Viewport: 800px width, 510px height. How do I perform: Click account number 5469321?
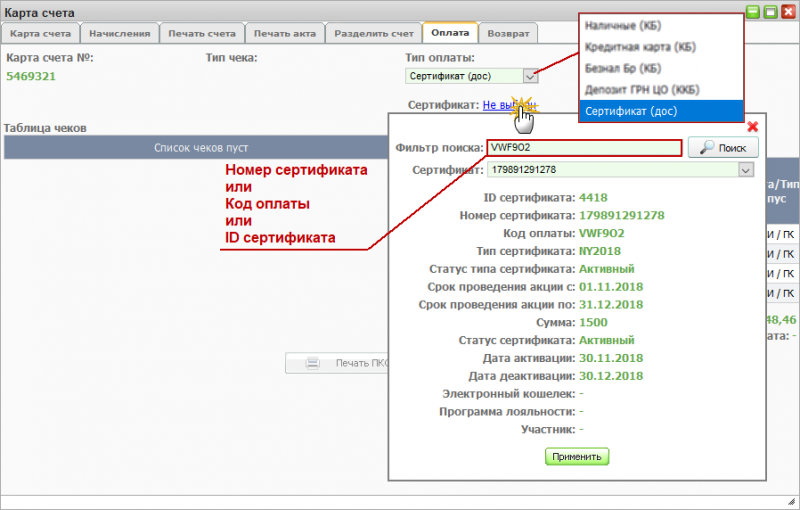click(31, 76)
